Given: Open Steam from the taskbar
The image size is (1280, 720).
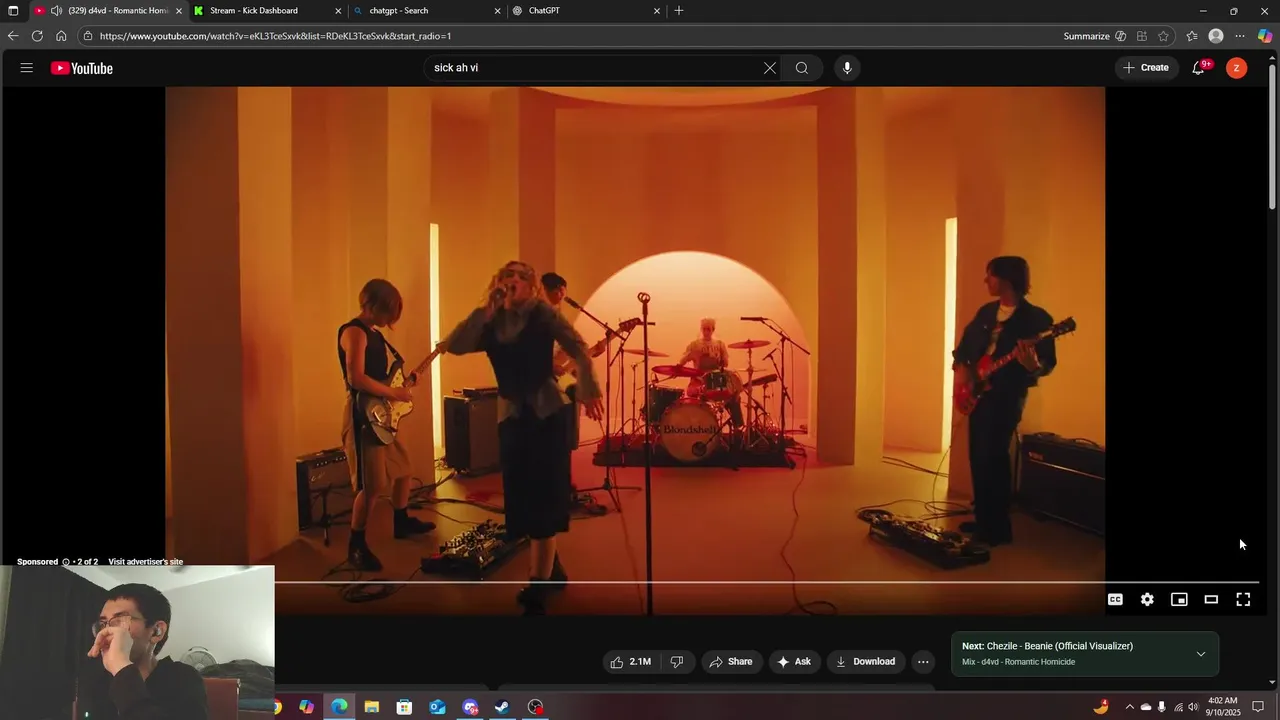Looking at the screenshot, I should click(502, 707).
